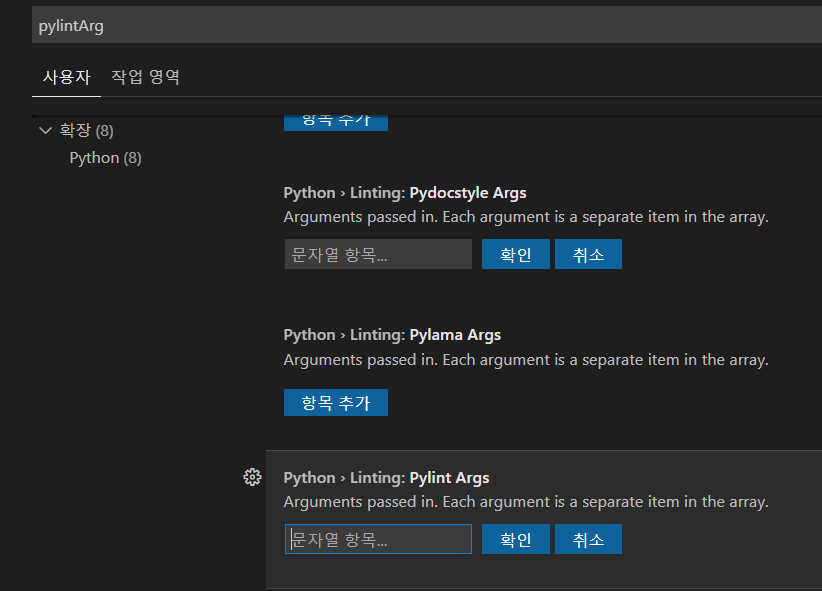
Task: Confirm Pydocstyle Args entry with 확인
Action: [516, 254]
